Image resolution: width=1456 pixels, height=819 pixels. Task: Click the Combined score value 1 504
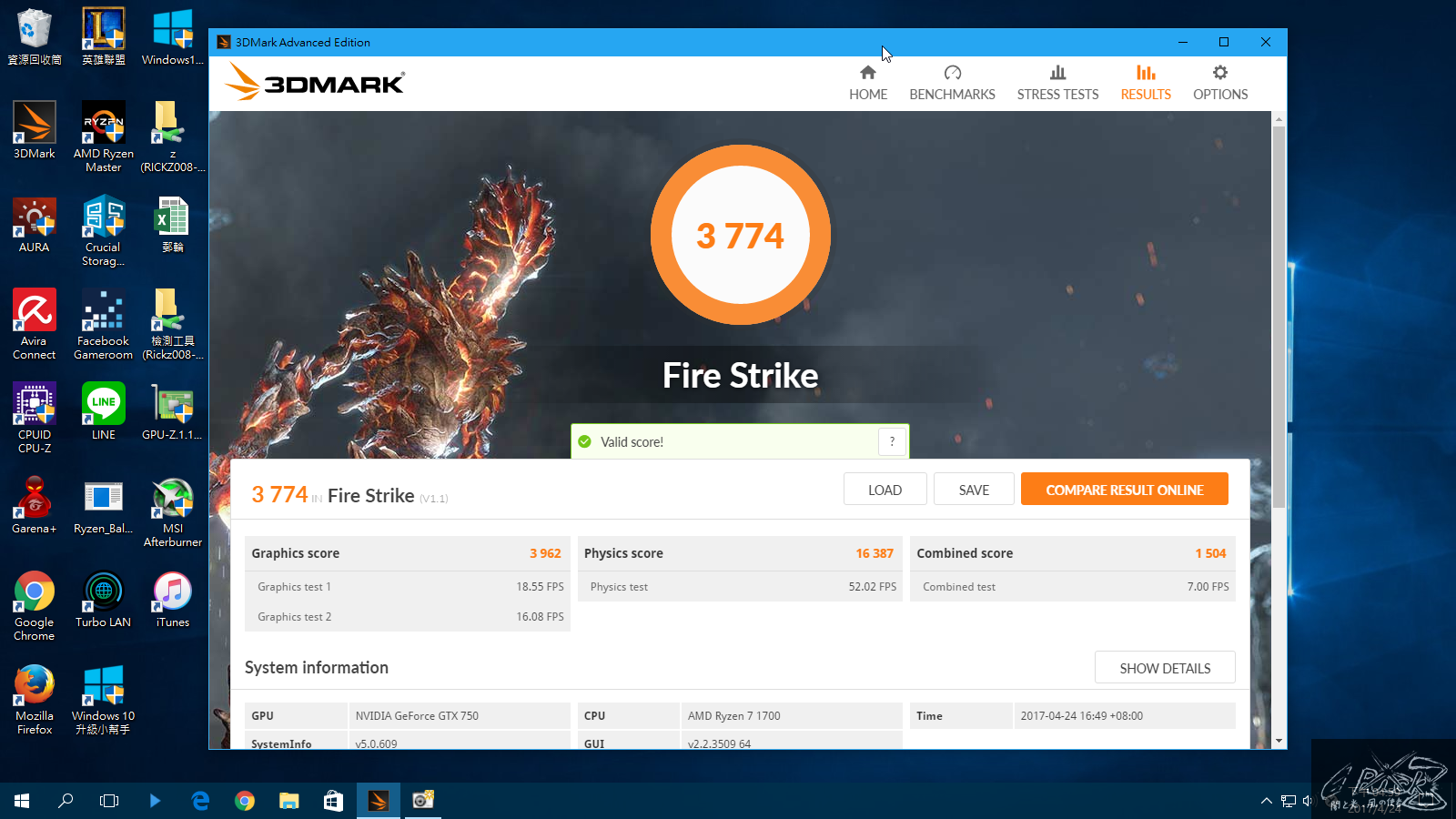[x=1210, y=553]
